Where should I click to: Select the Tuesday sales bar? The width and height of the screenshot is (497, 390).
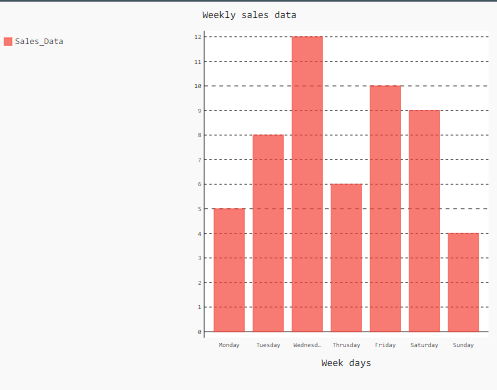[268, 233]
